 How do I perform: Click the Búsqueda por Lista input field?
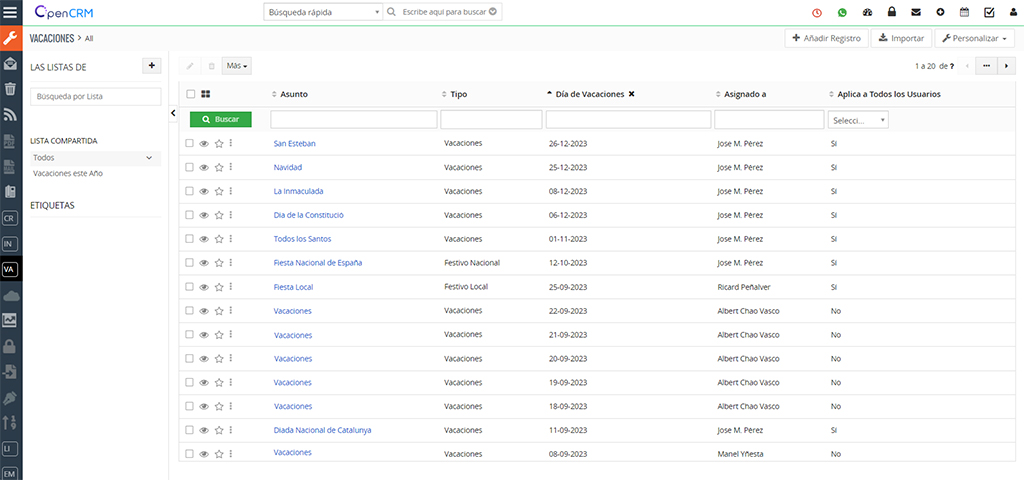click(95, 97)
